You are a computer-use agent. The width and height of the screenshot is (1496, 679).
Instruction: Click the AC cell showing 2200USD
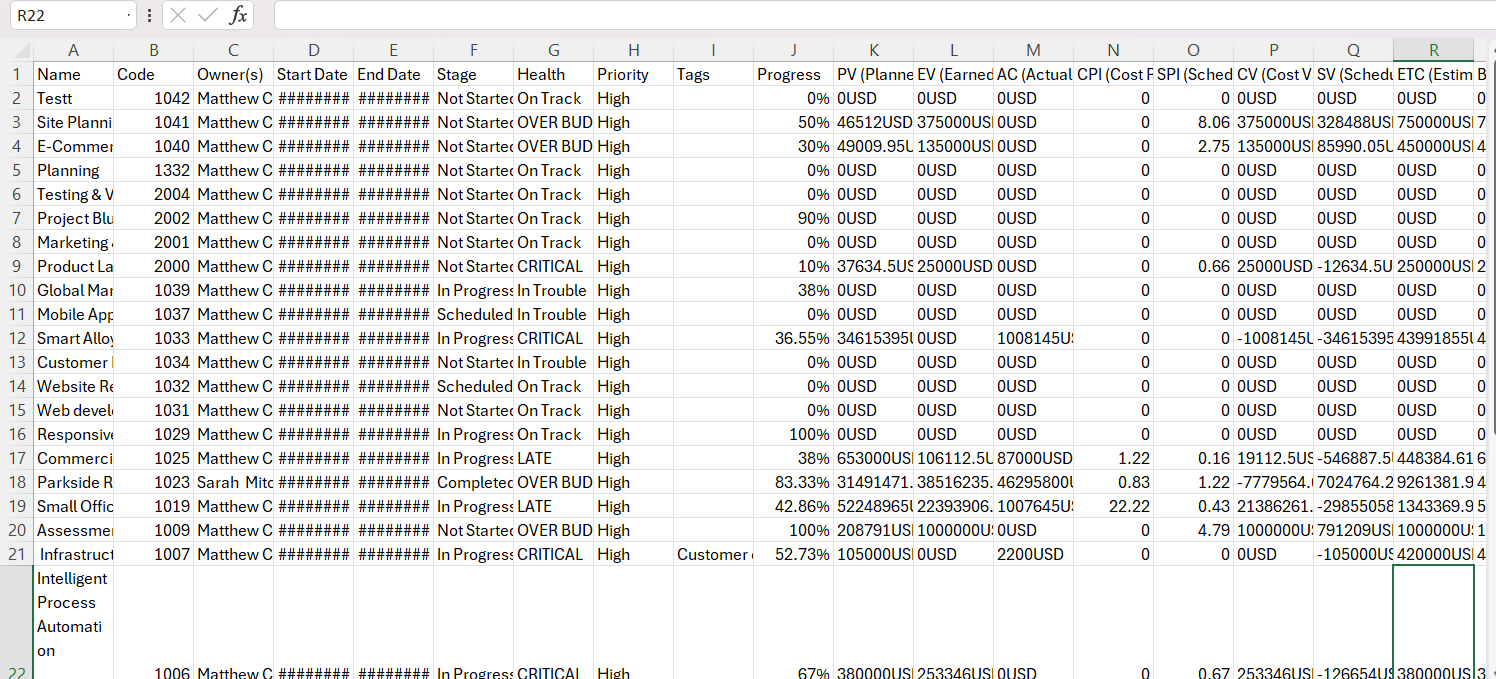point(1033,554)
